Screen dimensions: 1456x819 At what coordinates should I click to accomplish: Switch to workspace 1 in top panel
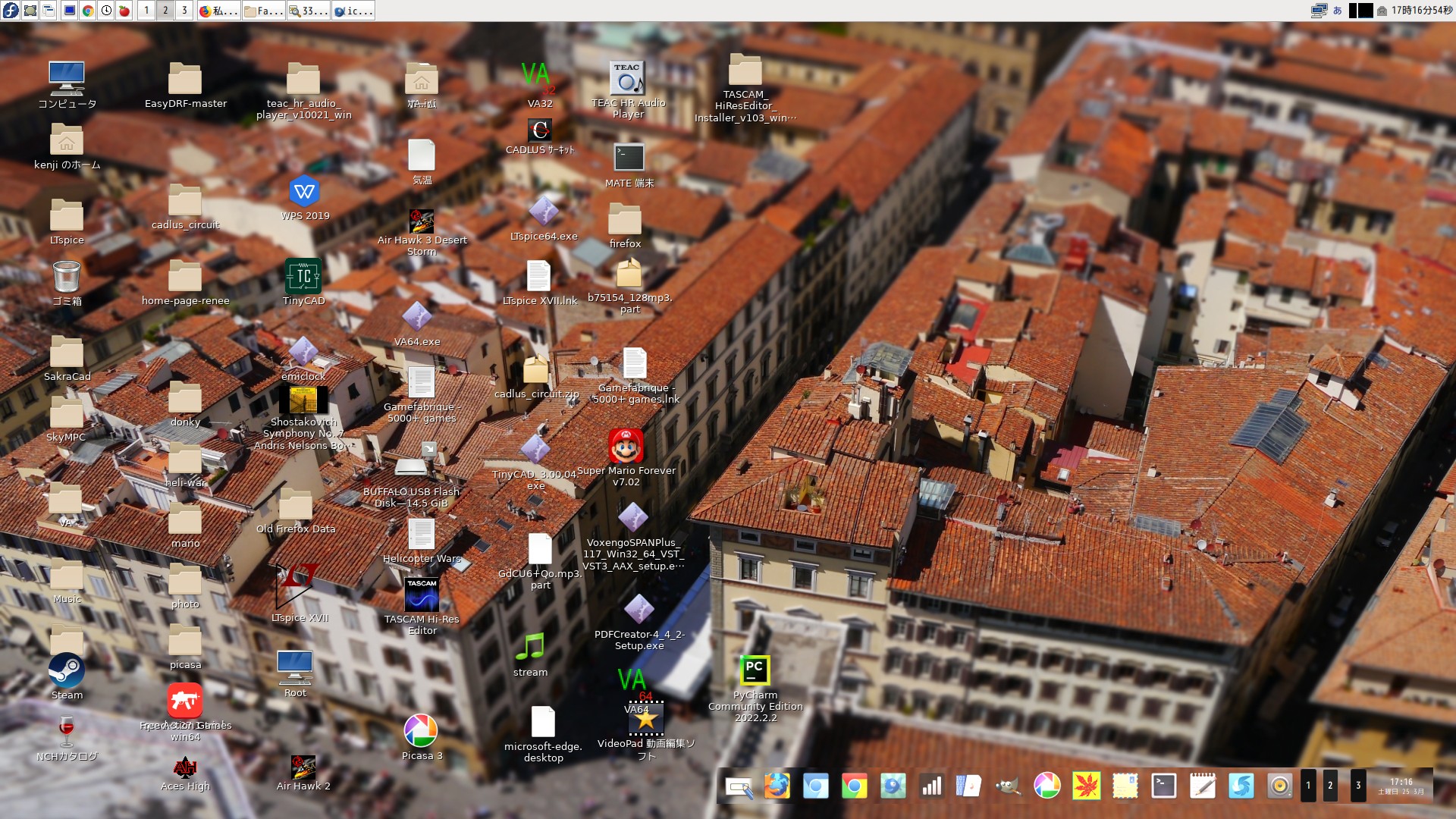tap(146, 11)
